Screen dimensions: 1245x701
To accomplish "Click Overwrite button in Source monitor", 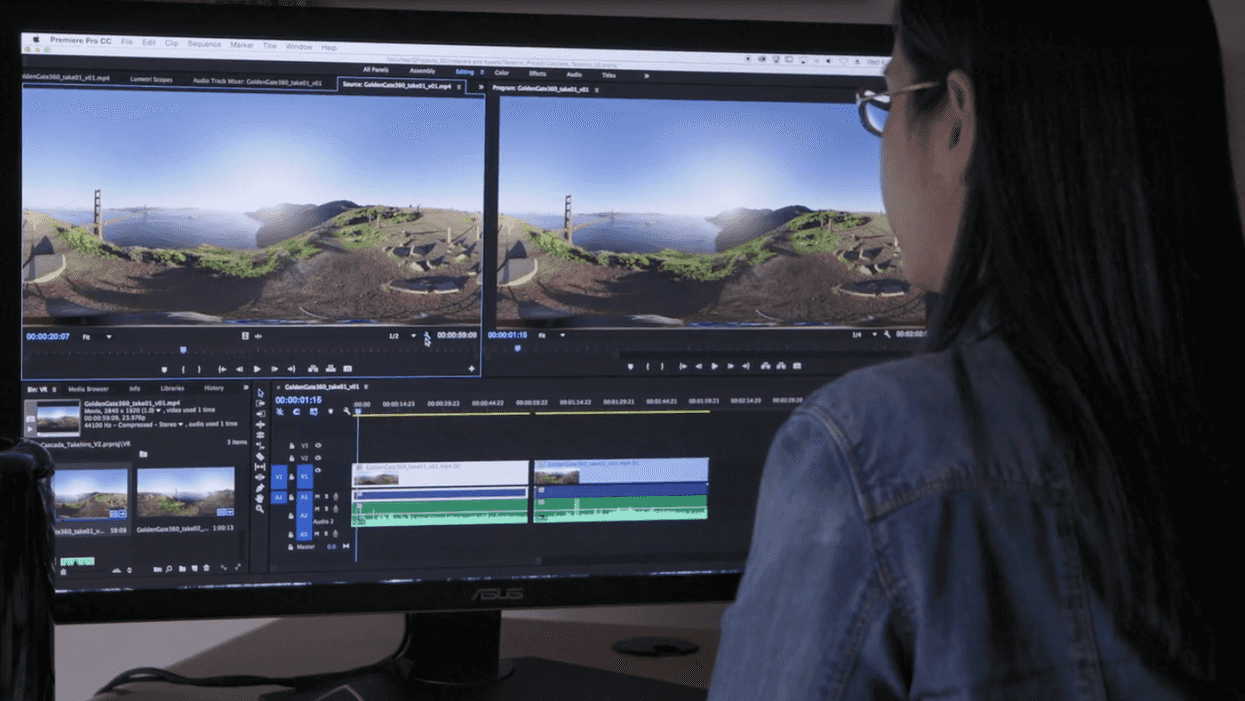I will tap(330, 369).
